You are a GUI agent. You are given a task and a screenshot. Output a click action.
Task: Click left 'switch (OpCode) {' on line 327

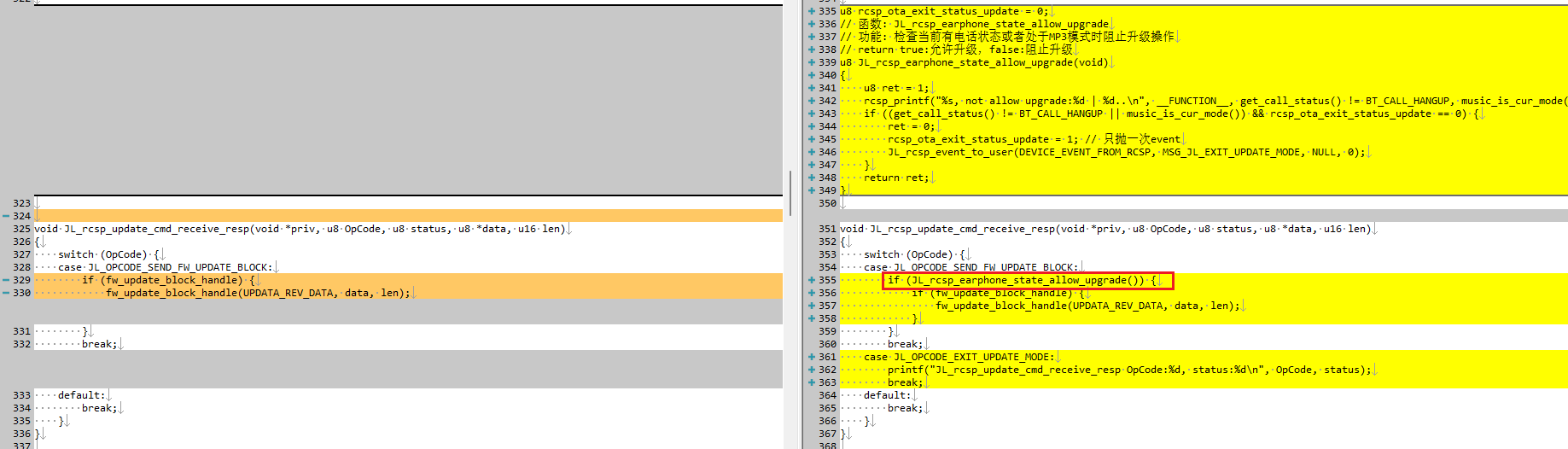pyautogui.click(x=108, y=254)
